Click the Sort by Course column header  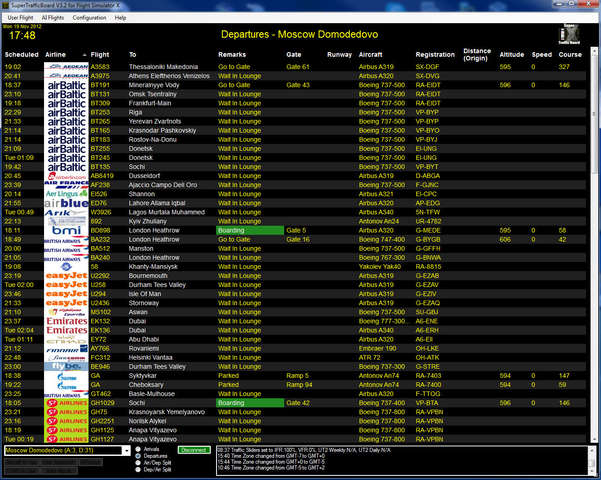click(x=570, y=55)
